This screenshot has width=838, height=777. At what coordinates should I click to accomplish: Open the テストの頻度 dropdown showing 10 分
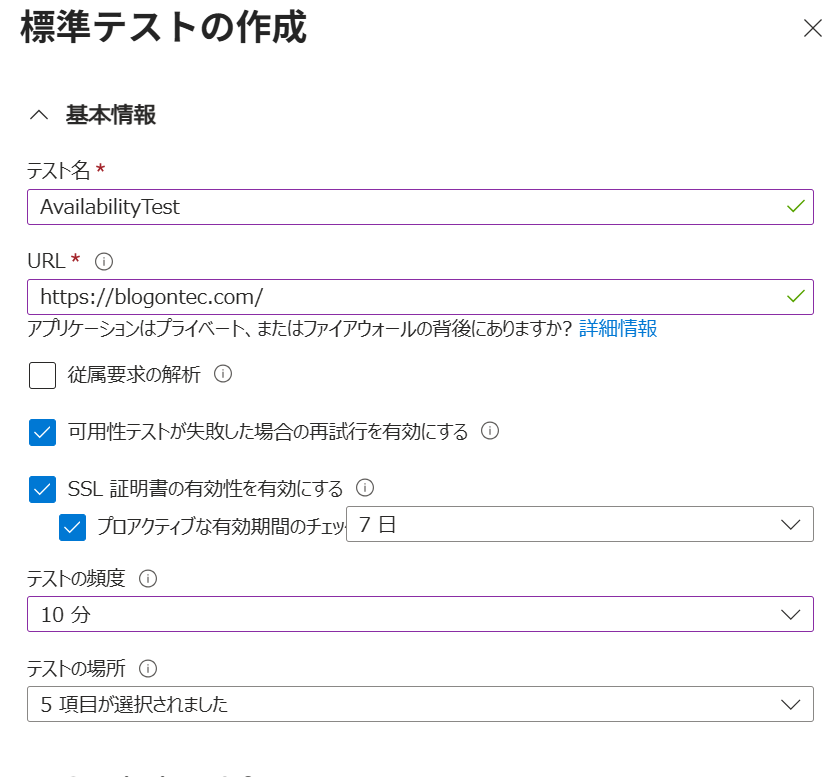(420, 614)
